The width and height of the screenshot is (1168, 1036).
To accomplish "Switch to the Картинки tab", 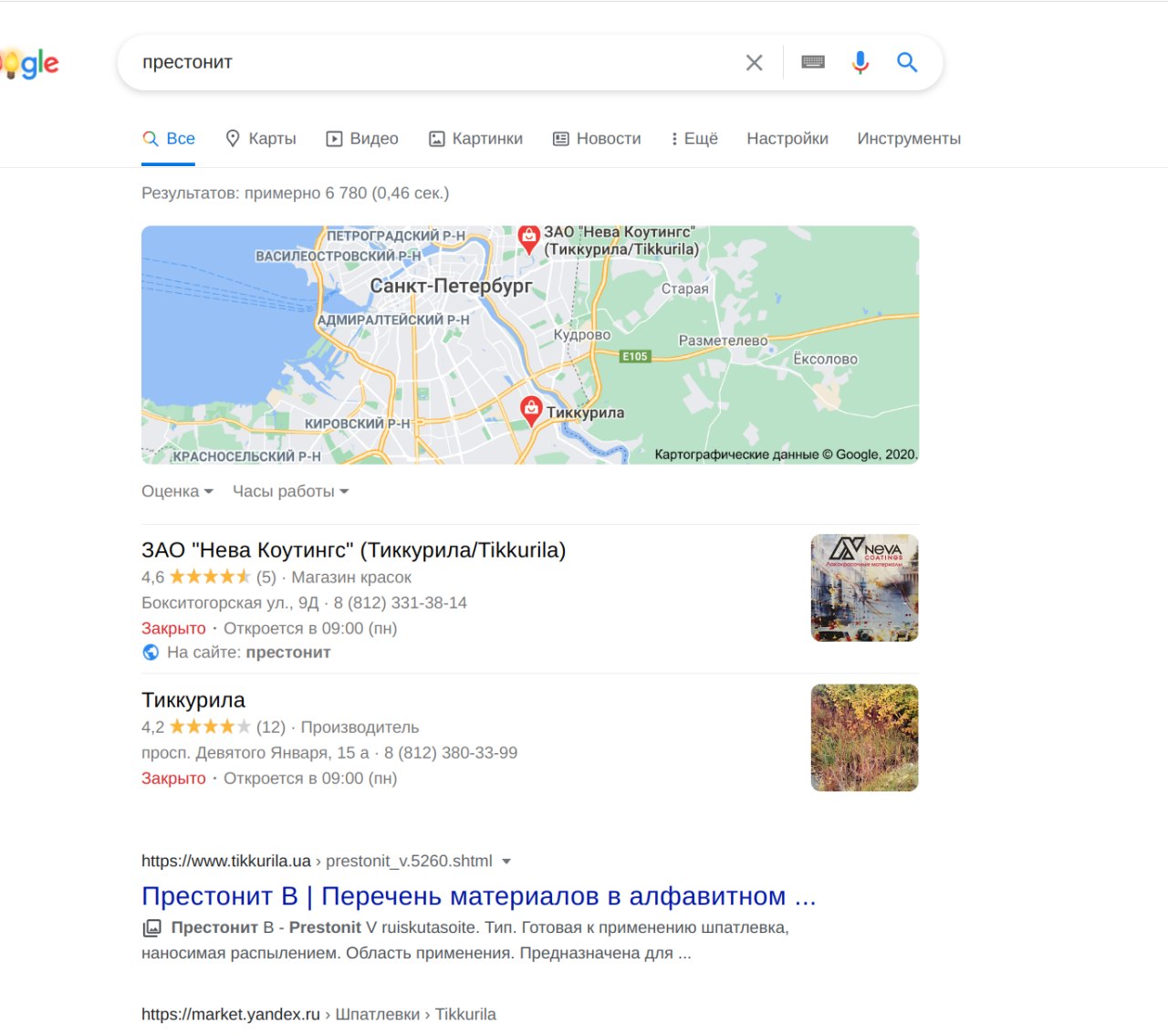I will (475, 139).
